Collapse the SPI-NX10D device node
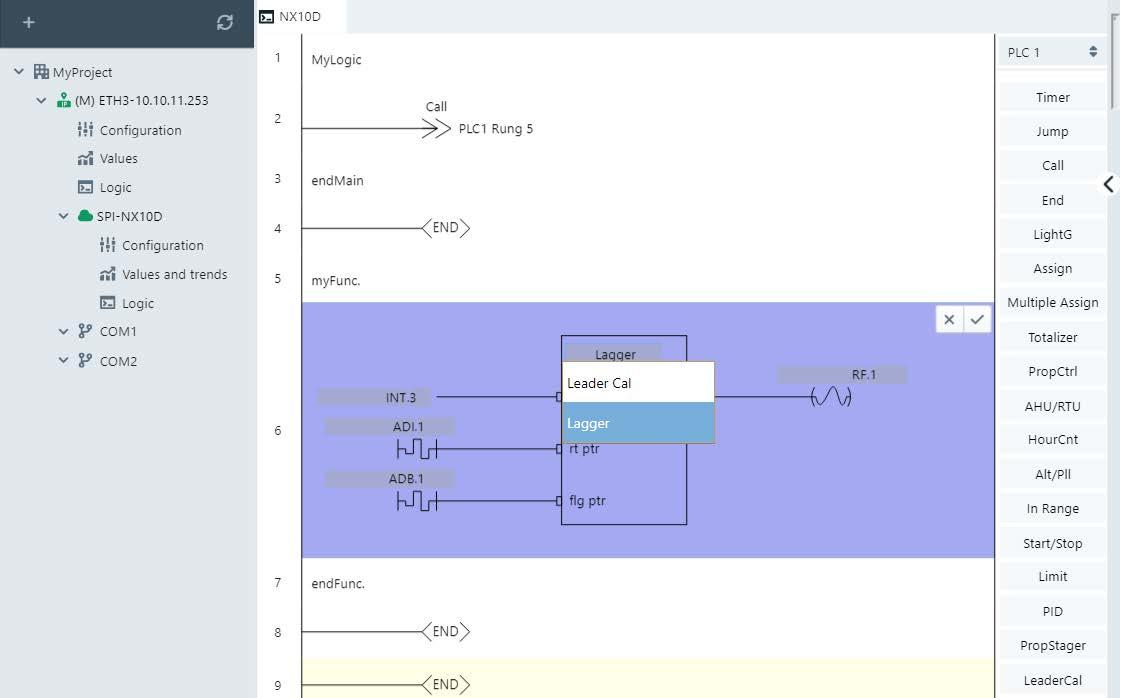Screen dimensions: 1121x698 pos(64,216)
